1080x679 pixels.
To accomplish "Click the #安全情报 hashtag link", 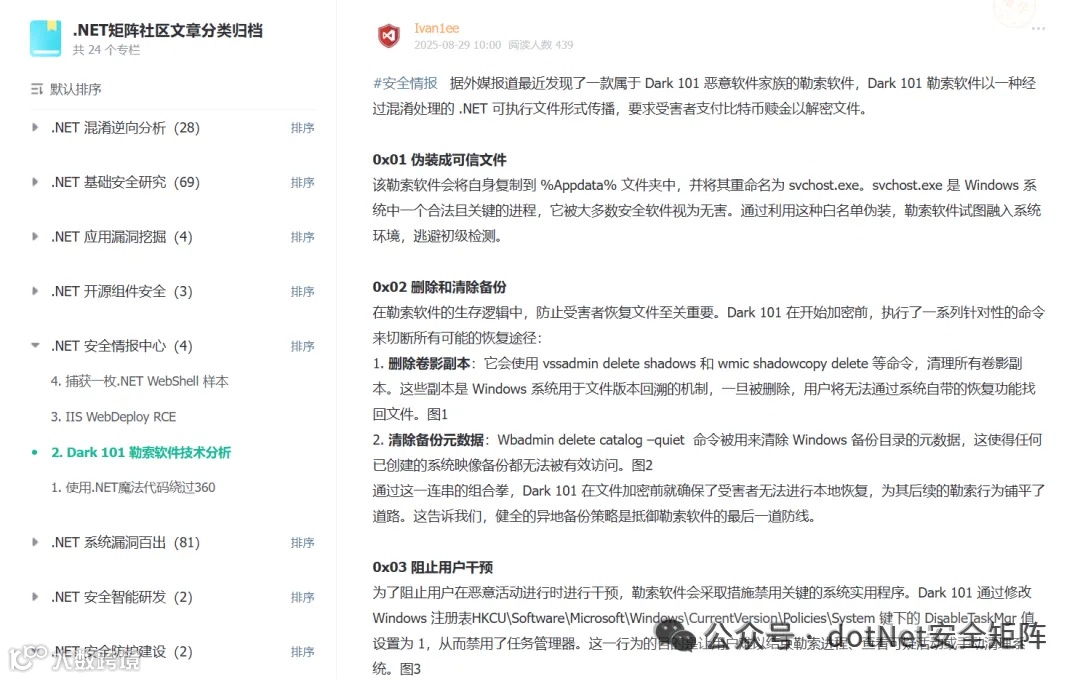I will coord(405,83).
